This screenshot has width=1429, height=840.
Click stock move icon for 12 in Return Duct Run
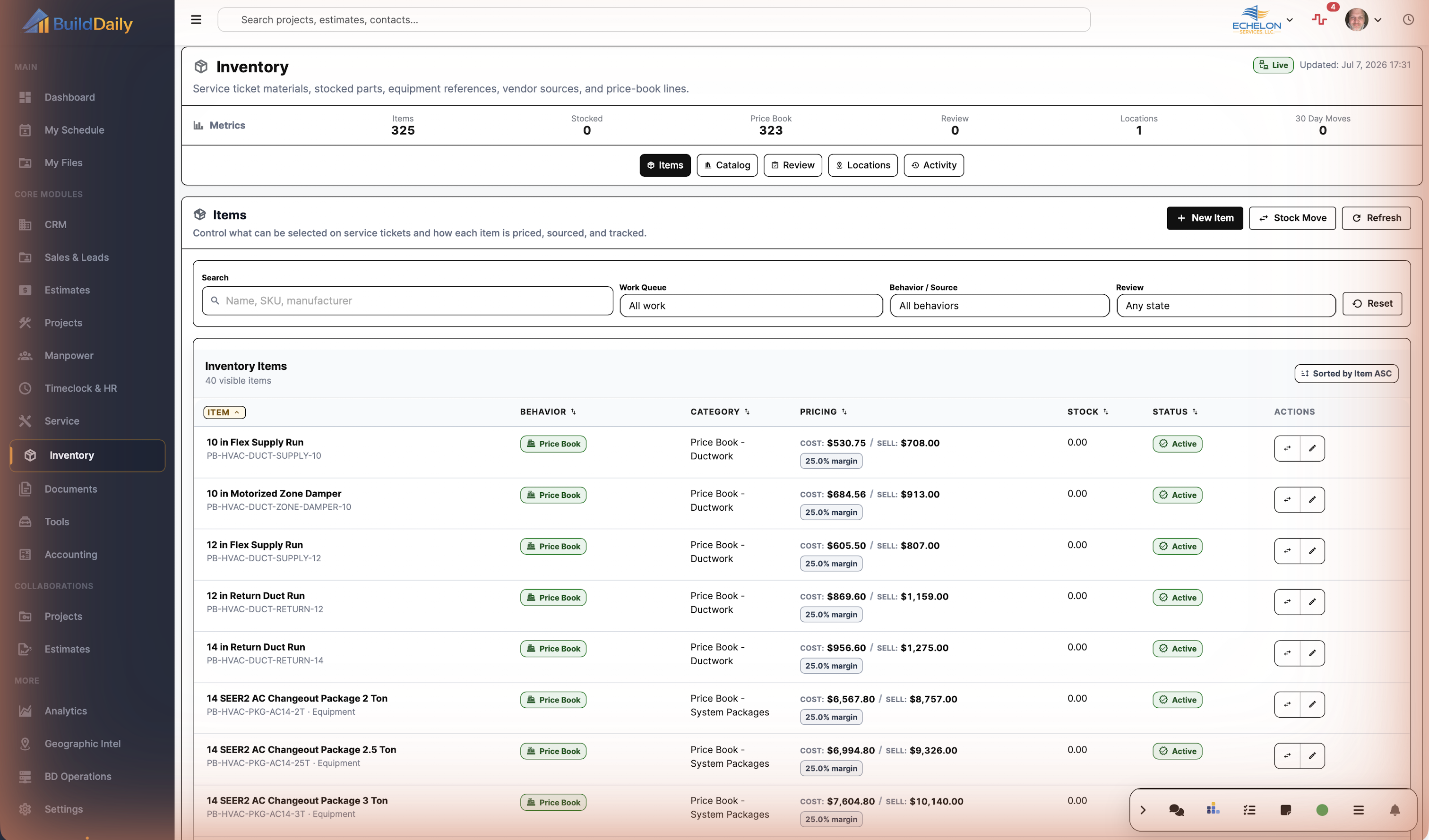coord(1287,601)
